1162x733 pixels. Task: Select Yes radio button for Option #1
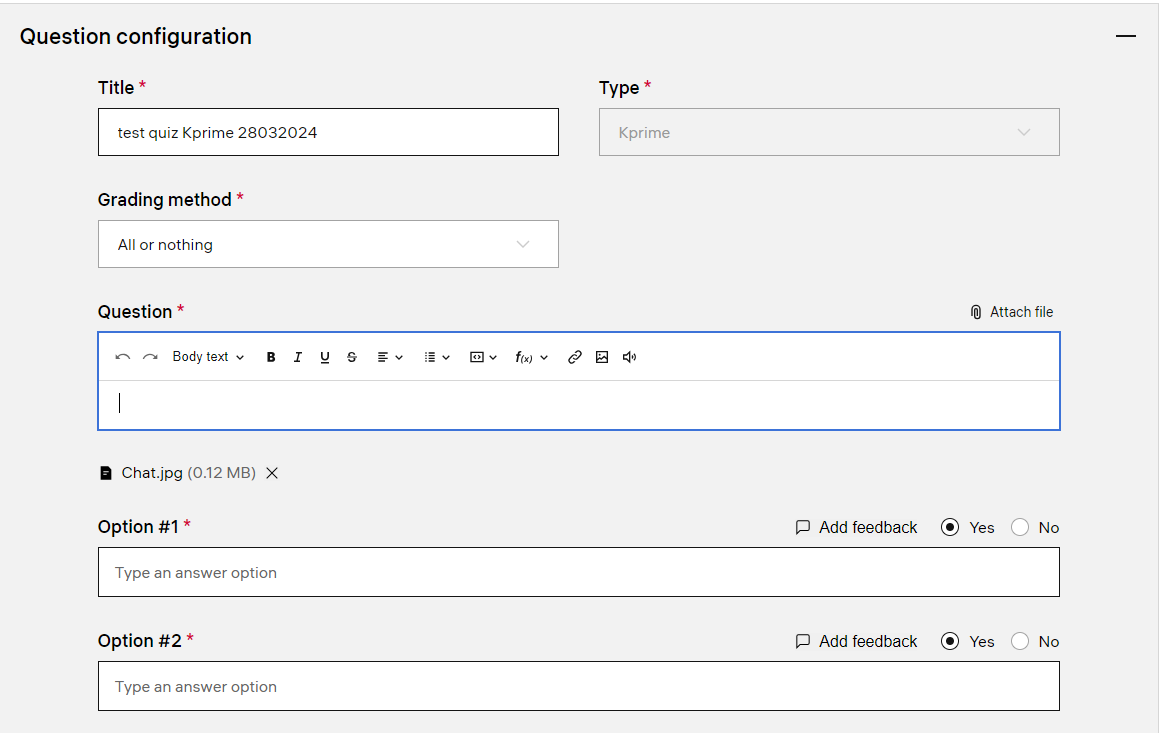950,527
